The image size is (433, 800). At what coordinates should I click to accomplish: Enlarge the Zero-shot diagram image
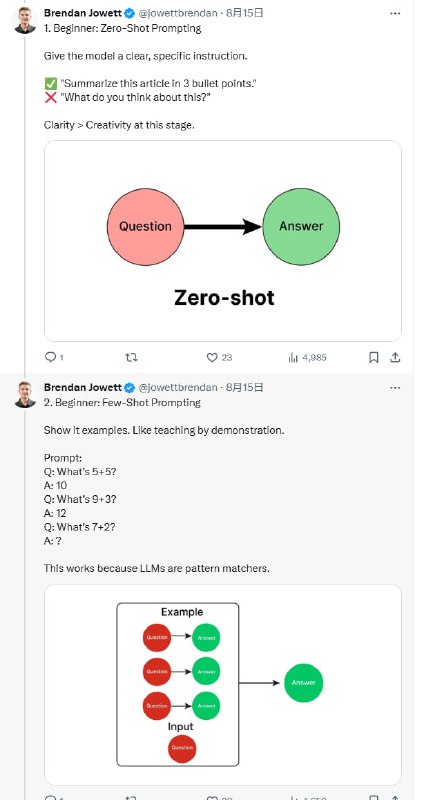pyautogui.click(x=223, y=241)
